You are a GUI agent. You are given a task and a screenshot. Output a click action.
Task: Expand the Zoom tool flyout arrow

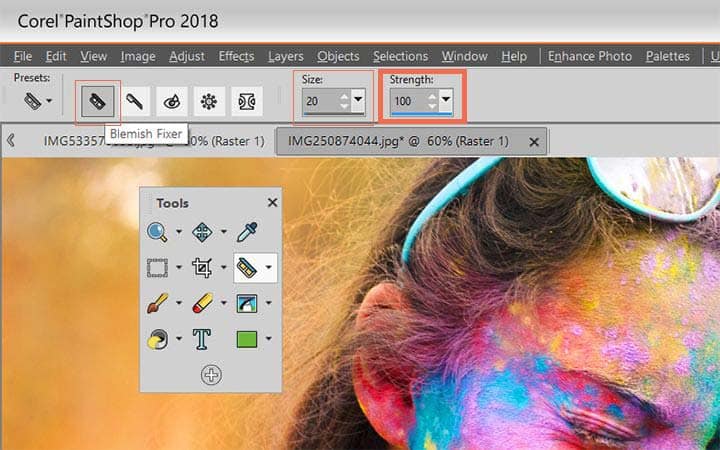(x=179, y=232)
